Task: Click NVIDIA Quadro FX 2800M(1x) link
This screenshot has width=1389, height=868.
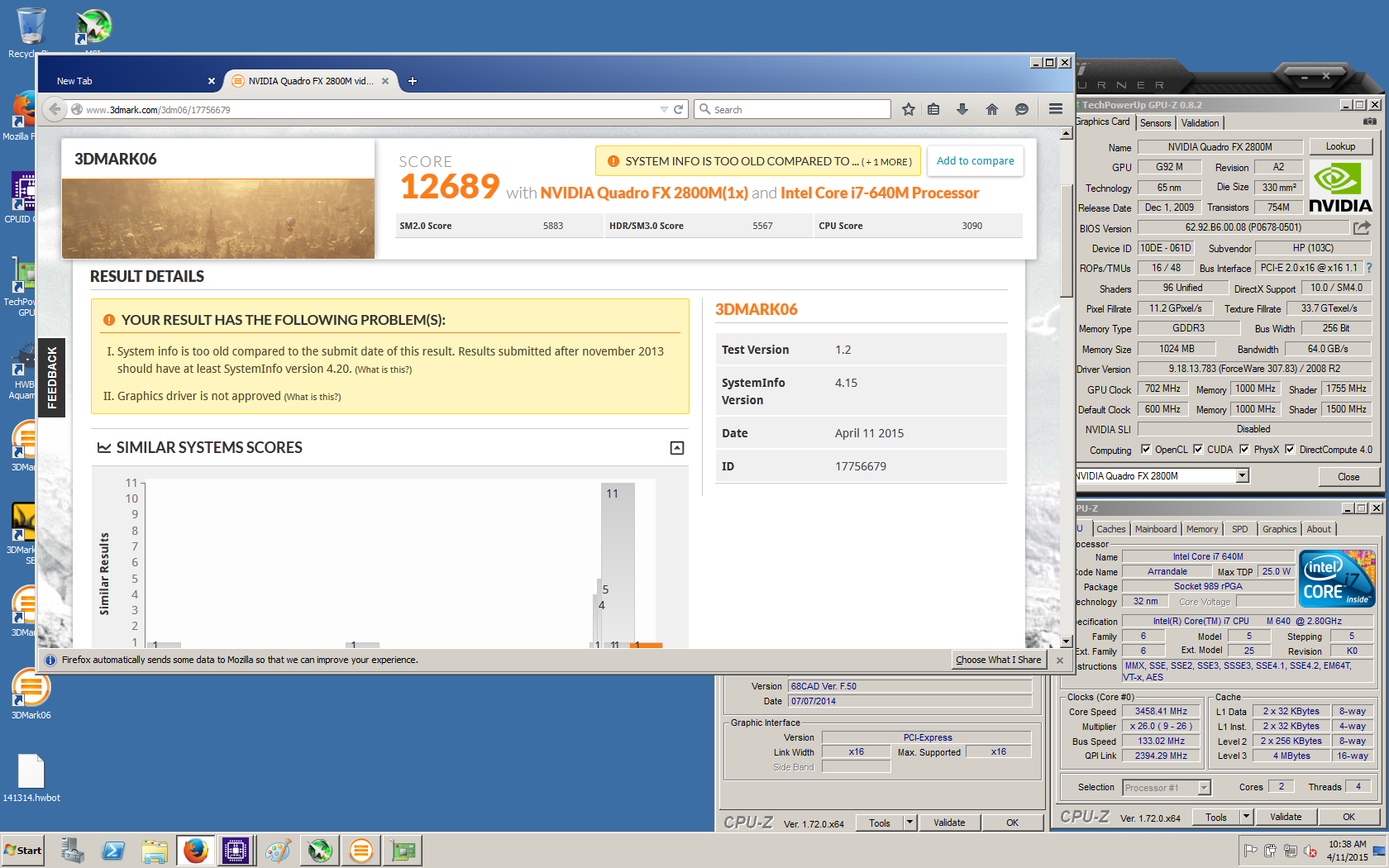Action: tap(644, 193)
